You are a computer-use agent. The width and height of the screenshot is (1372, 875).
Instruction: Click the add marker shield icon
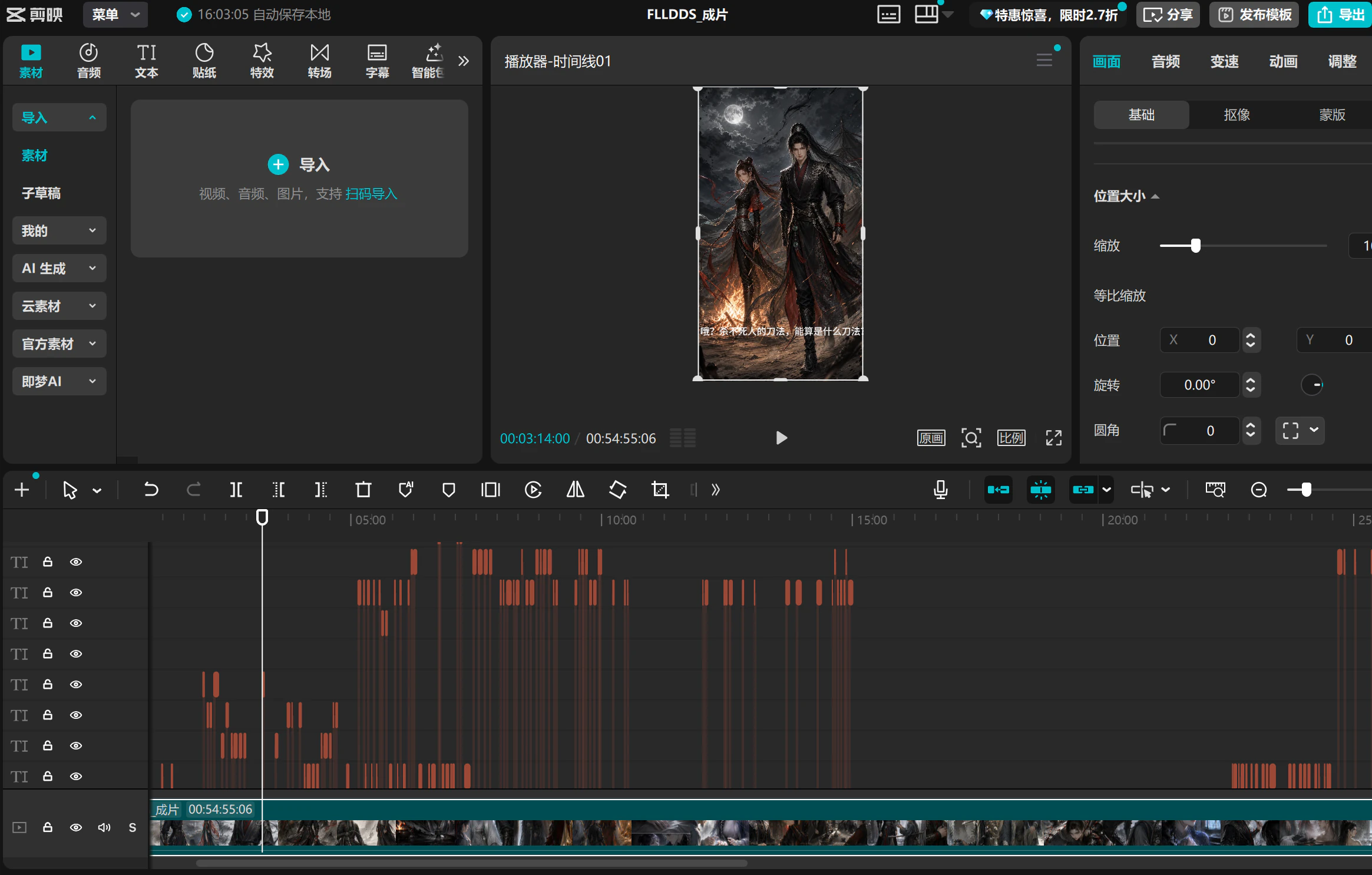pyautogui.click(x=448, y=490)
